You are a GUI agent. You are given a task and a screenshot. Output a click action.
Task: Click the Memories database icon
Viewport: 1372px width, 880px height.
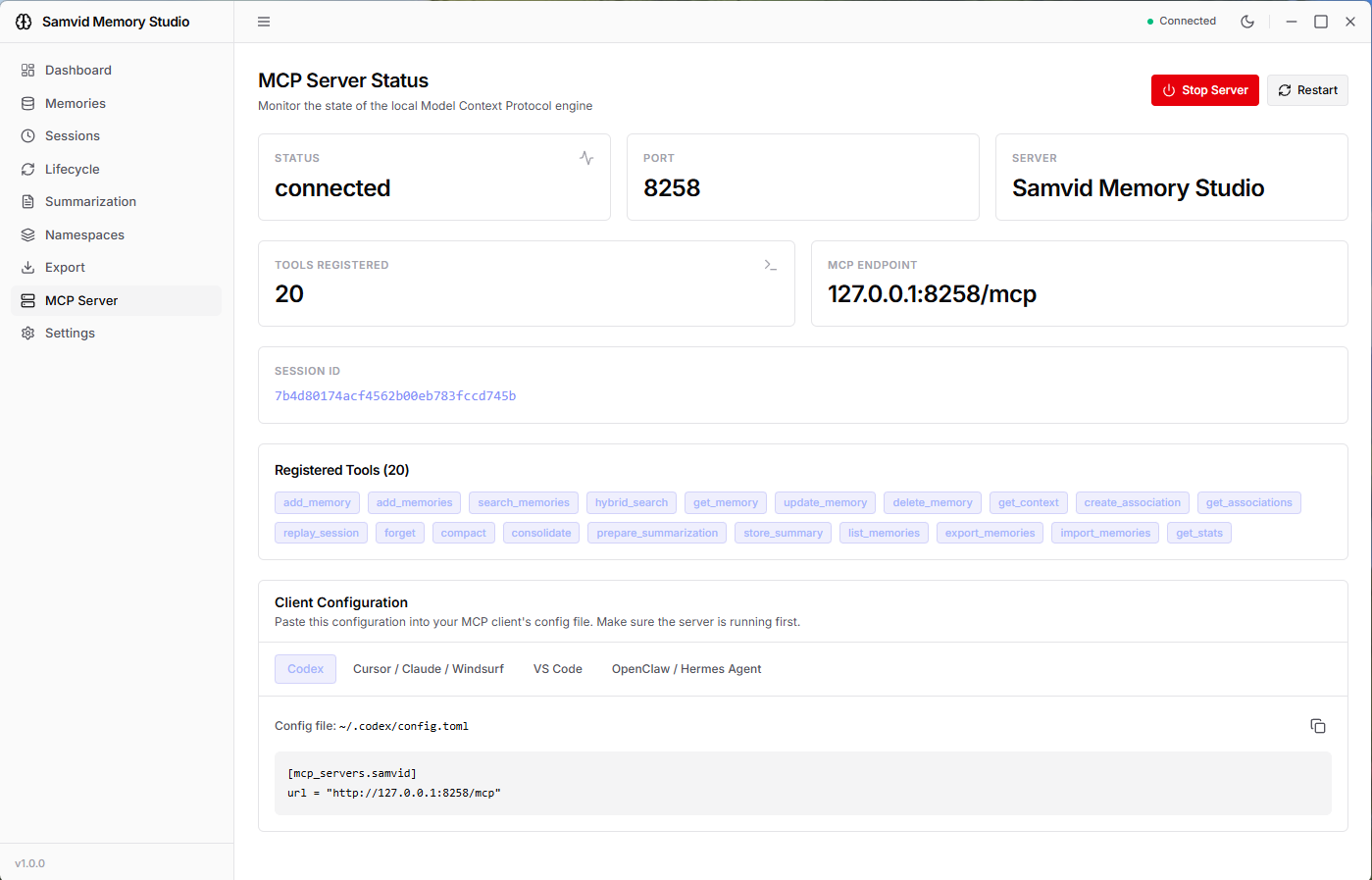[27, 104]
